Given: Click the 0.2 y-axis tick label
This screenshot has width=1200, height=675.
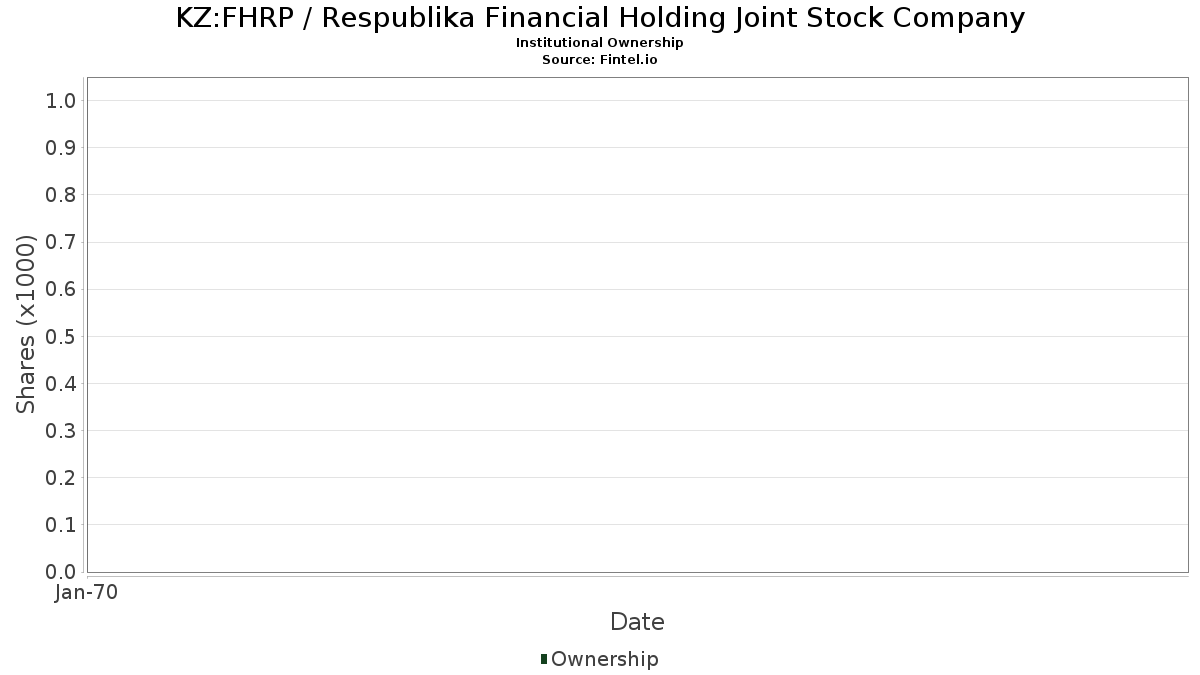Looking at the screenshot, I should (61, 478).
